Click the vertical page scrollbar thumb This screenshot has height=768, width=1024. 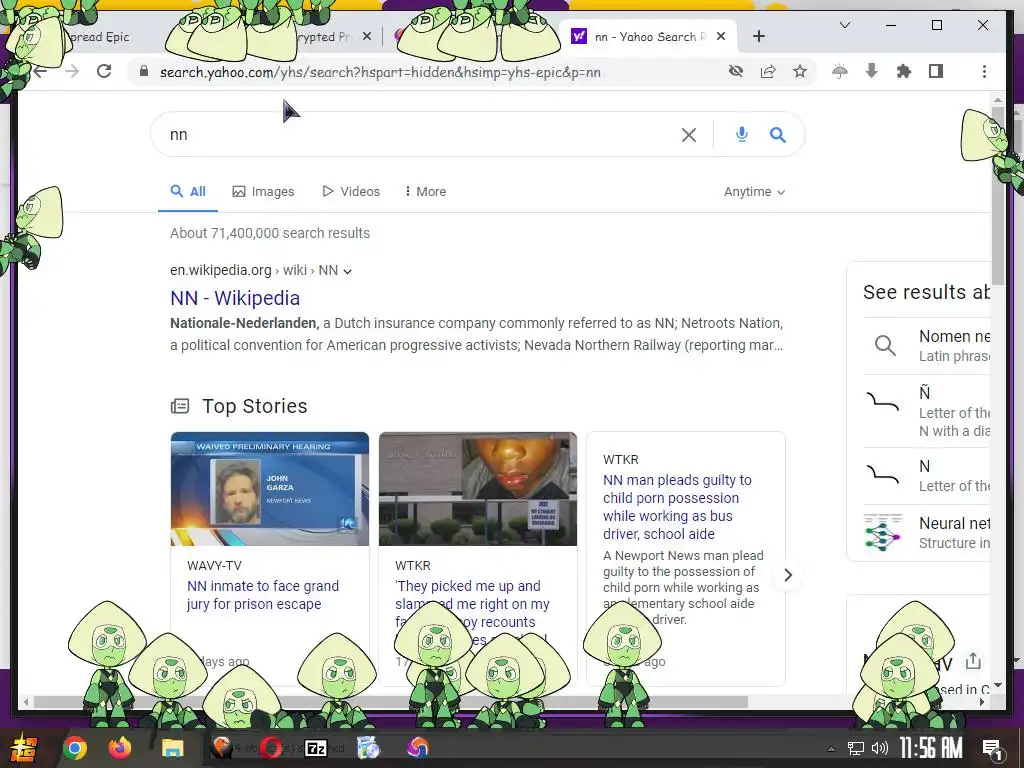tap(997, 195)
